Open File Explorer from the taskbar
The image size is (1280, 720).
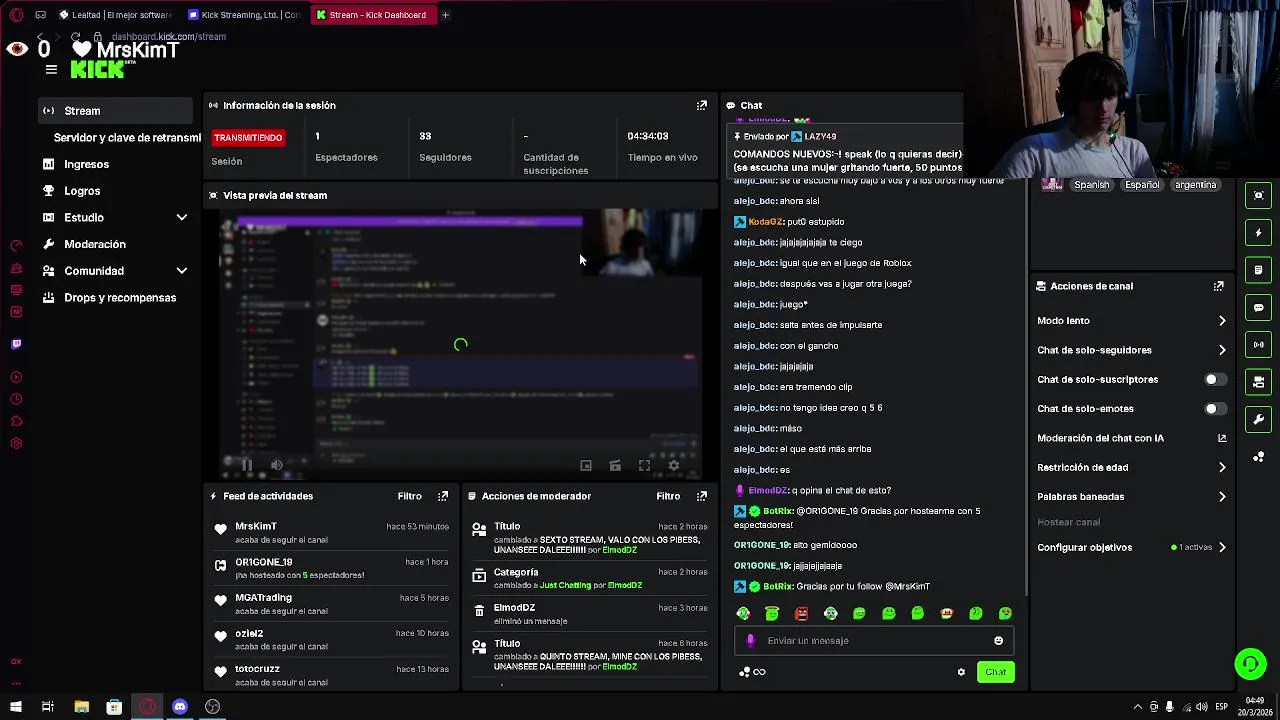click(82, 707)
